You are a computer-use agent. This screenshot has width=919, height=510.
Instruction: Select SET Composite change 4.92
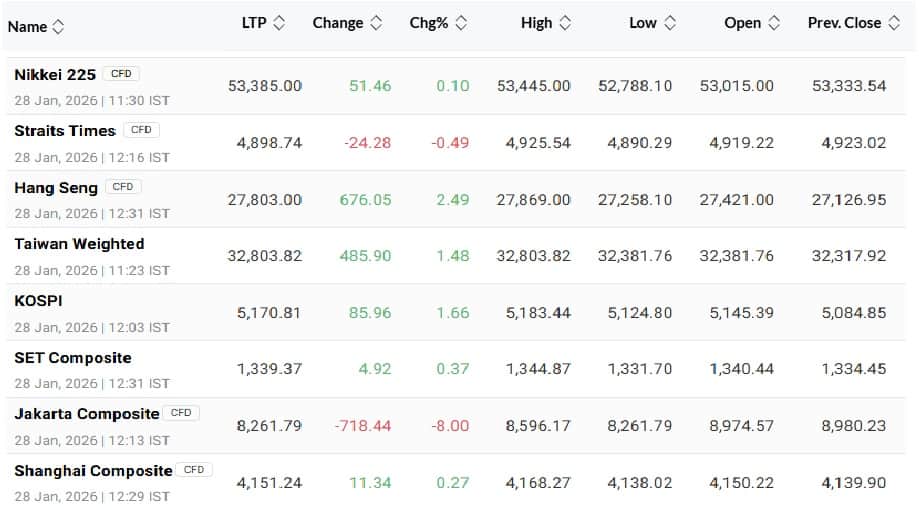tap(375, 369)
